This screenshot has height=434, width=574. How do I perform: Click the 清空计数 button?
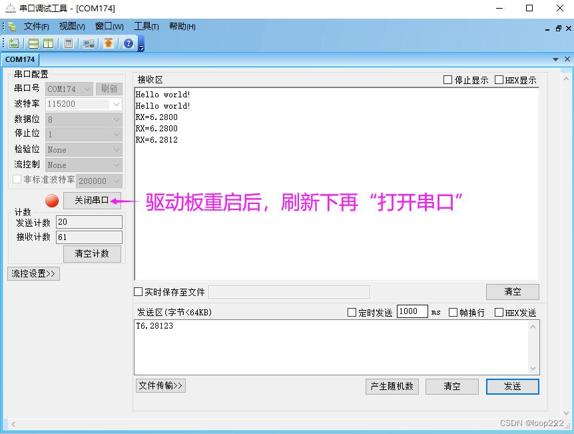(92, 254)
